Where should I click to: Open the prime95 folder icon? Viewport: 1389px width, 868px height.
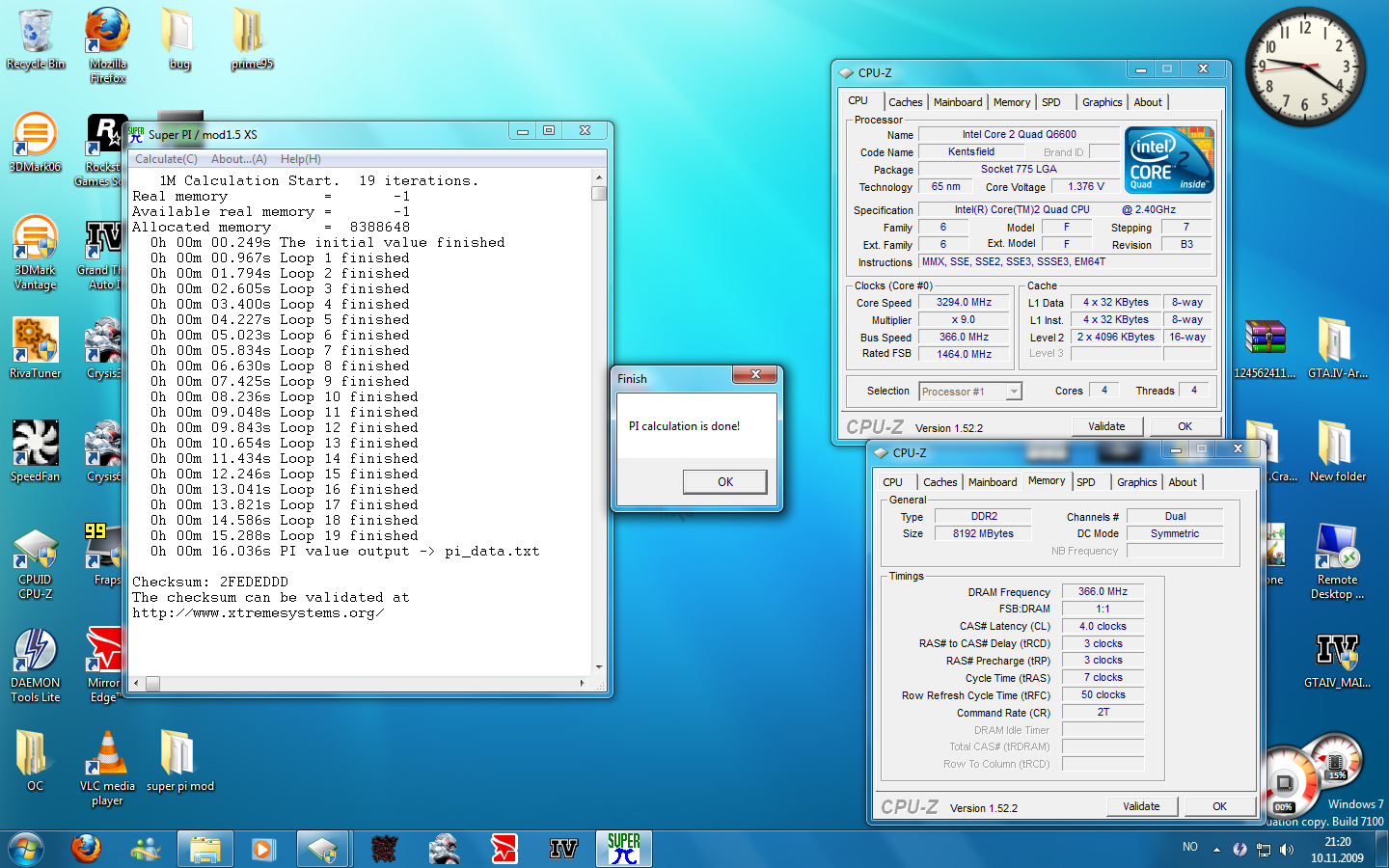coord(252,39)
